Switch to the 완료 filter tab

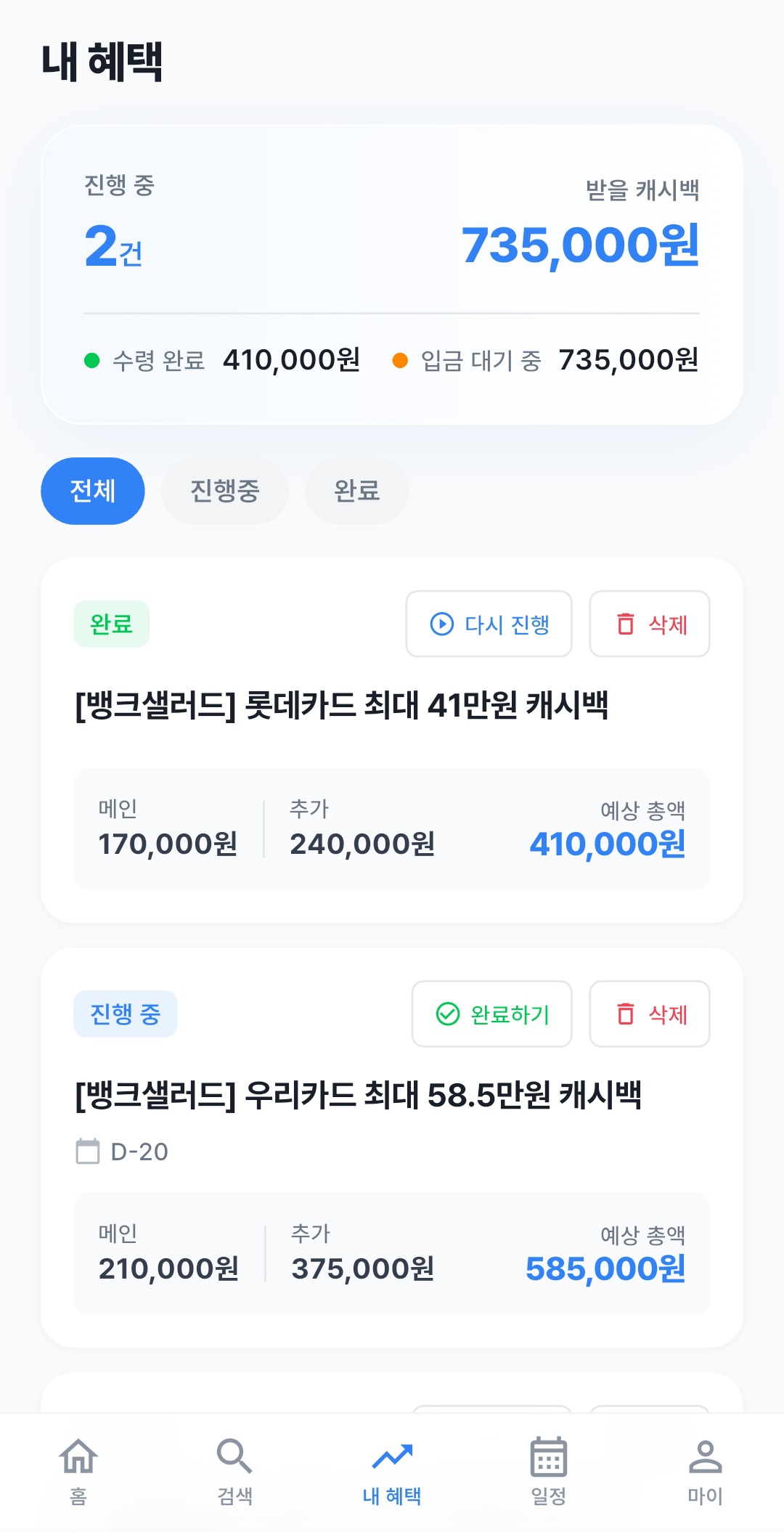(356, 491)
